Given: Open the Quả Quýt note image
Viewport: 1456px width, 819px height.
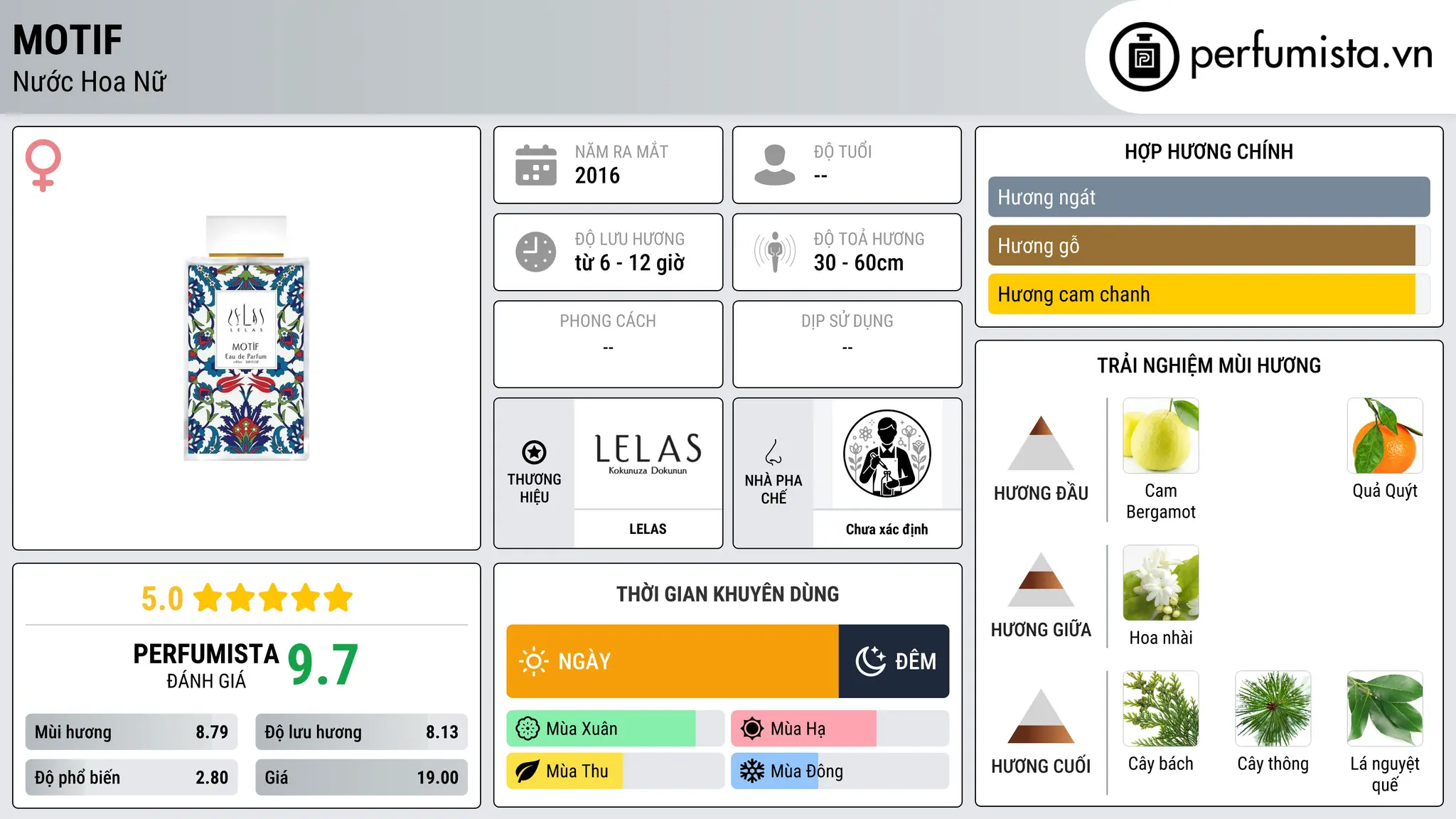Looking at the screenshot, I should [1385, 436].
